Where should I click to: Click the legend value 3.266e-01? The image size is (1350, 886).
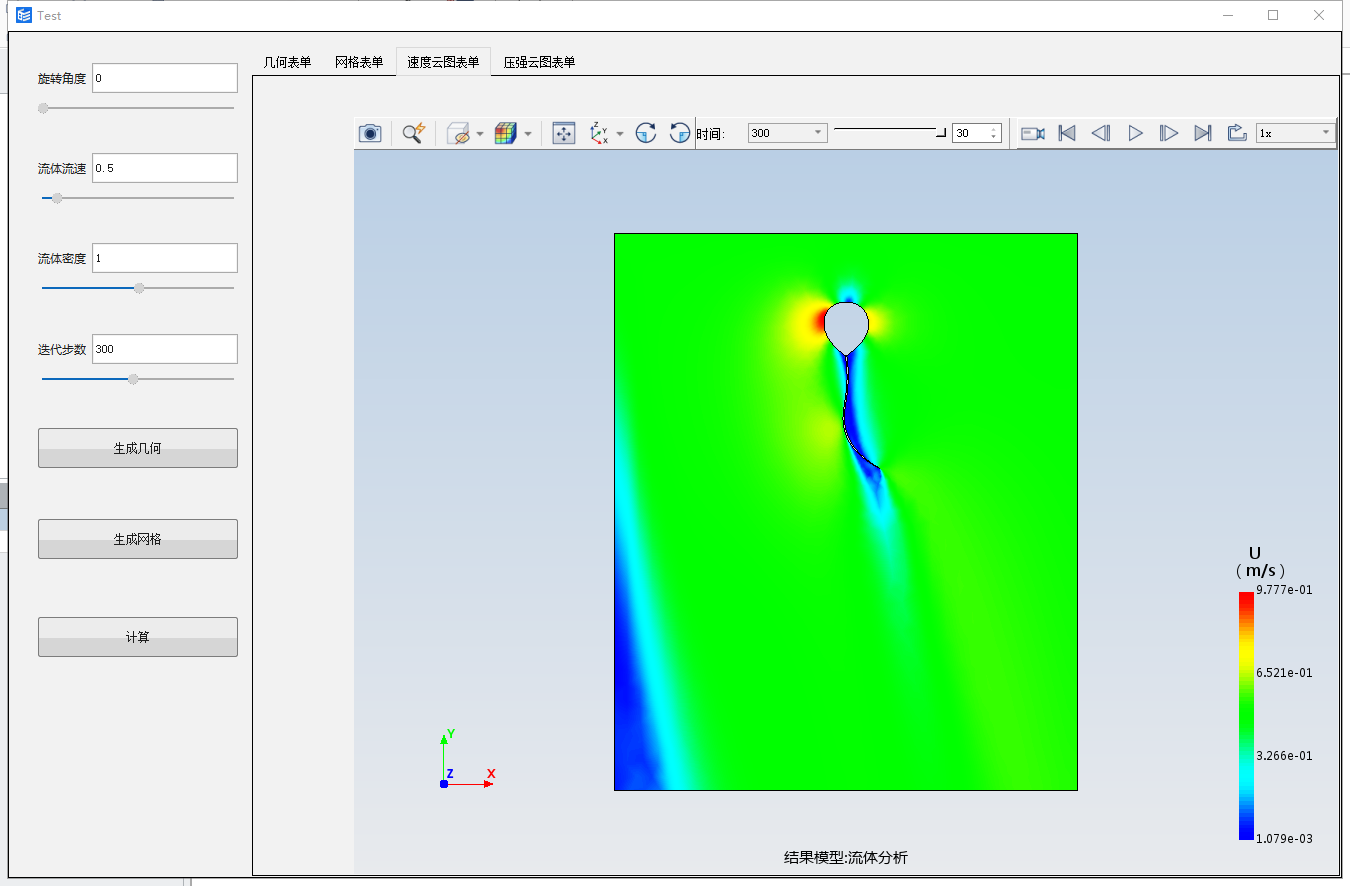pos(1284,756)
